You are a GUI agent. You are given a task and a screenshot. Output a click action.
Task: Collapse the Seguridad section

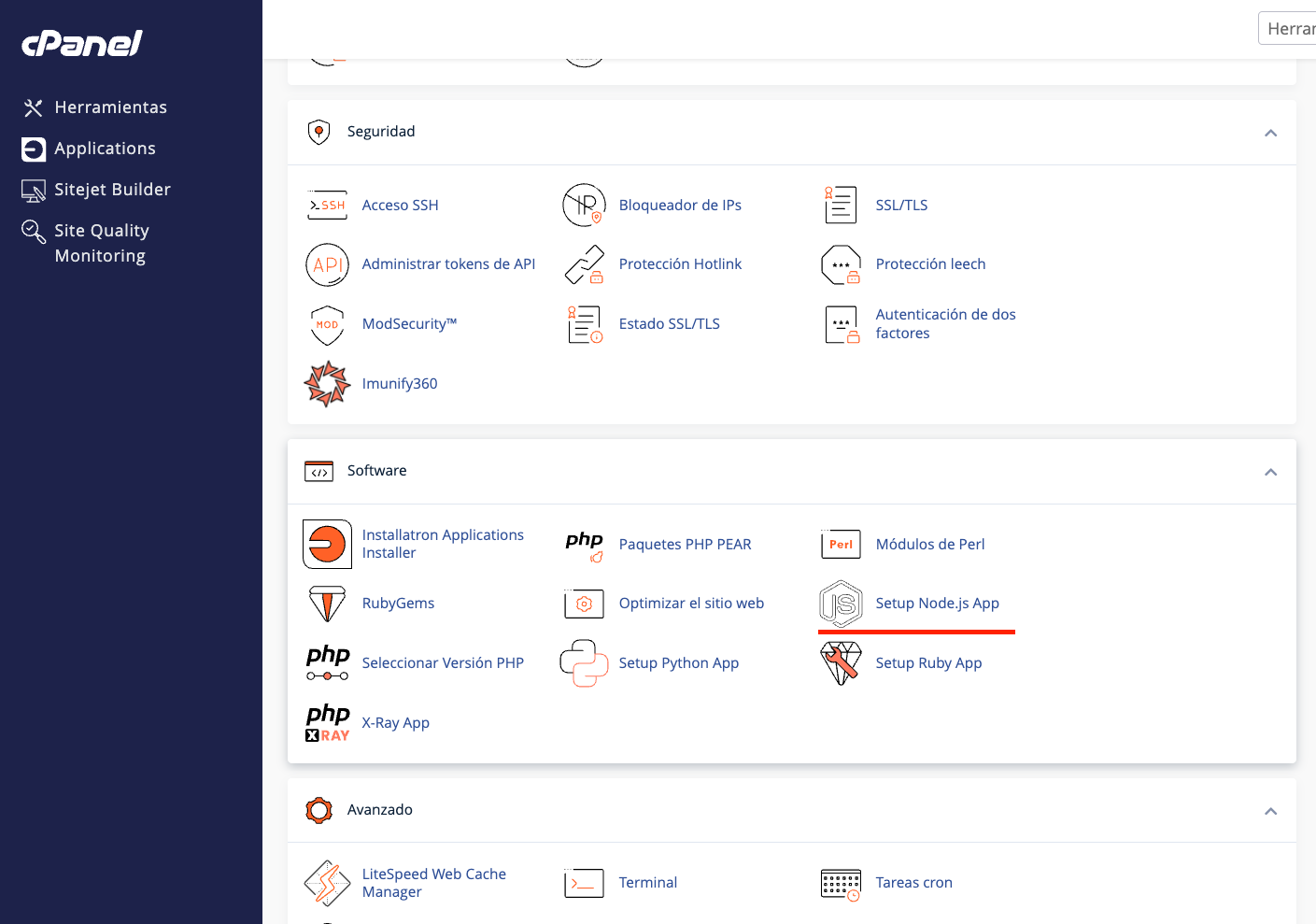click(1270, 133)
